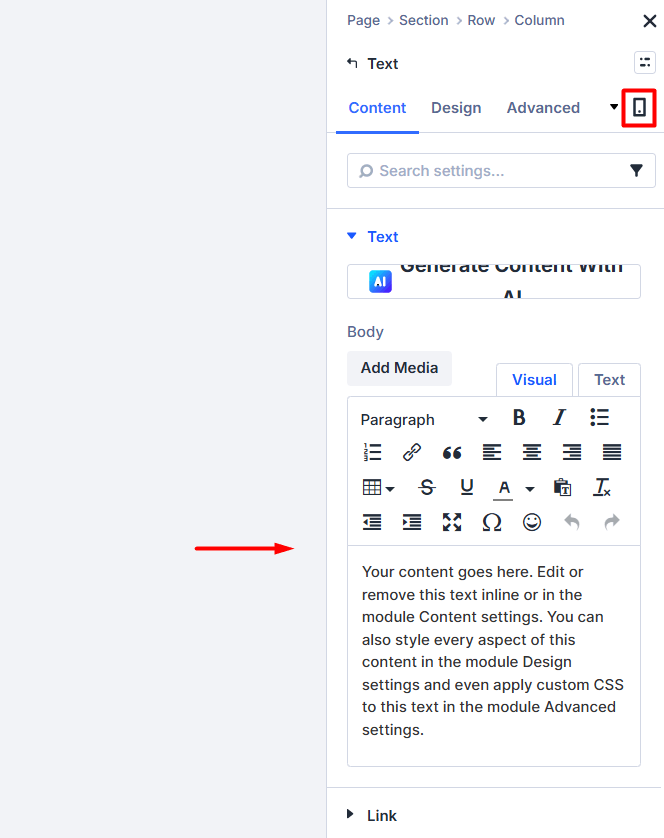Toggle strikethrough formatting
This screenshot has width=664, height=838.
click(x=427, y=487)
